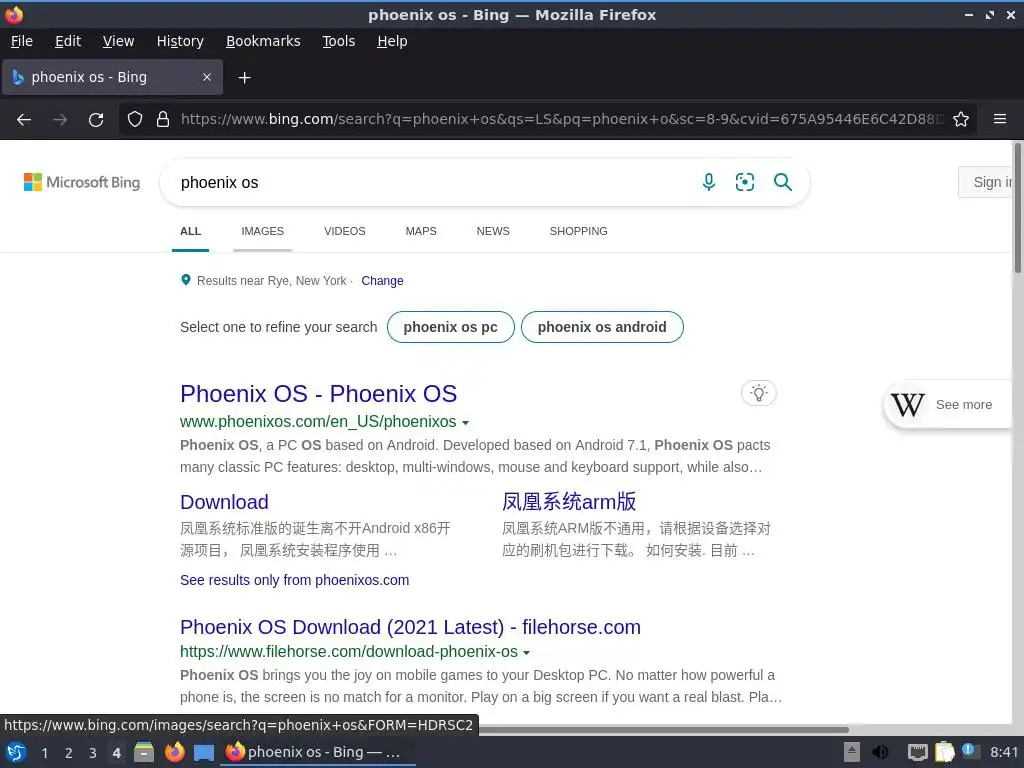Click the tray icon with the up arrow
The height and width of the screenshot is (768, 1024).
(852, 752)
